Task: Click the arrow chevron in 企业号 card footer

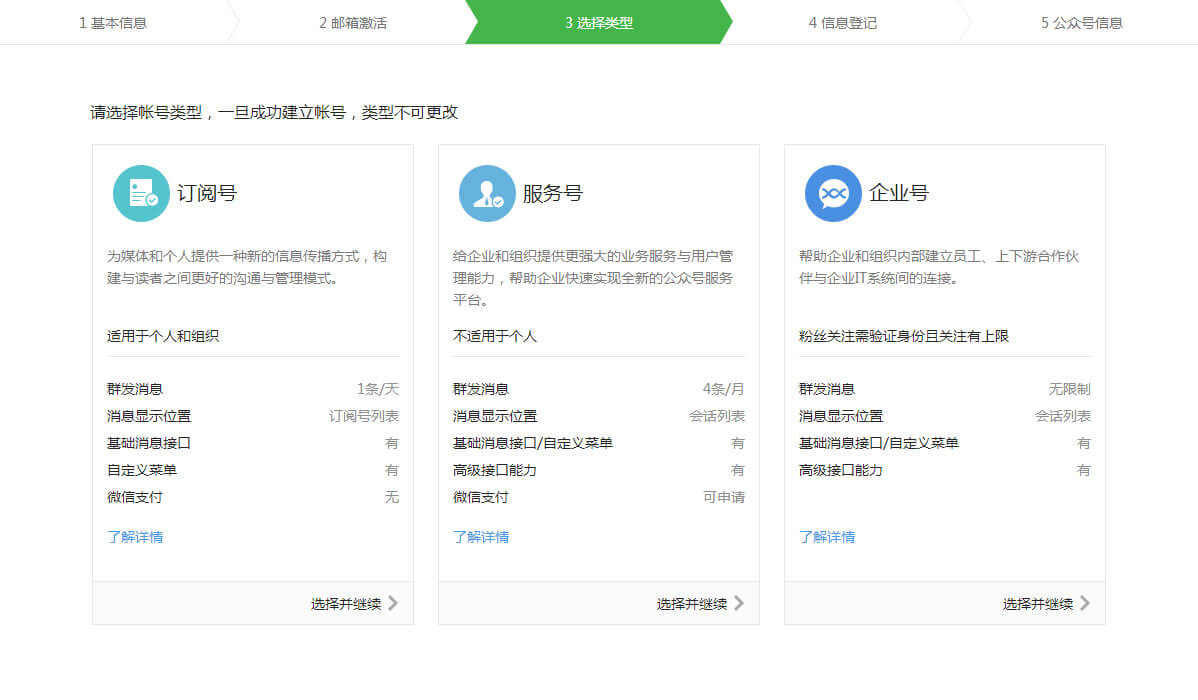Action: (x=1085, y=603)
